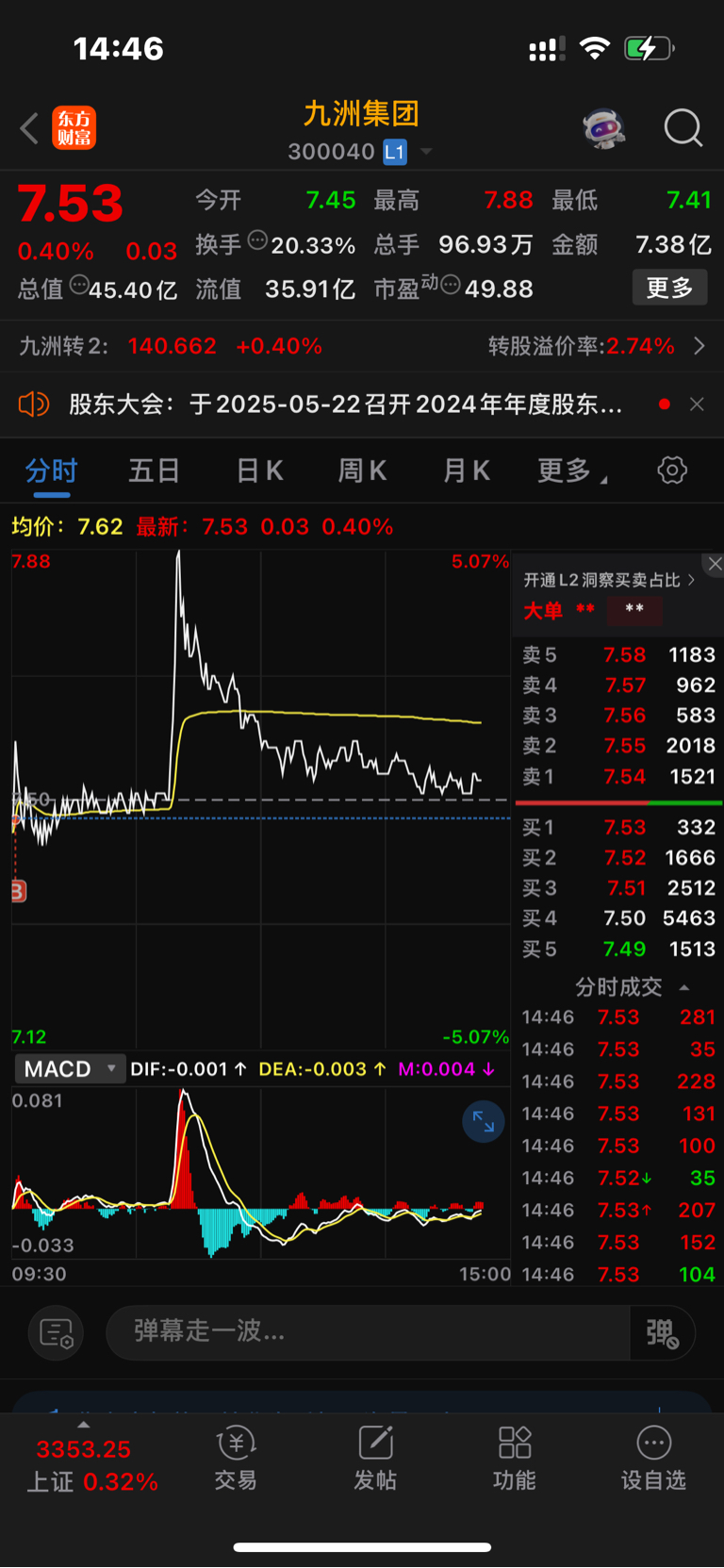Collapse the 分时成交 section arrow
The height and width of the screenshot is (1568, 724).
click(684, 988)
